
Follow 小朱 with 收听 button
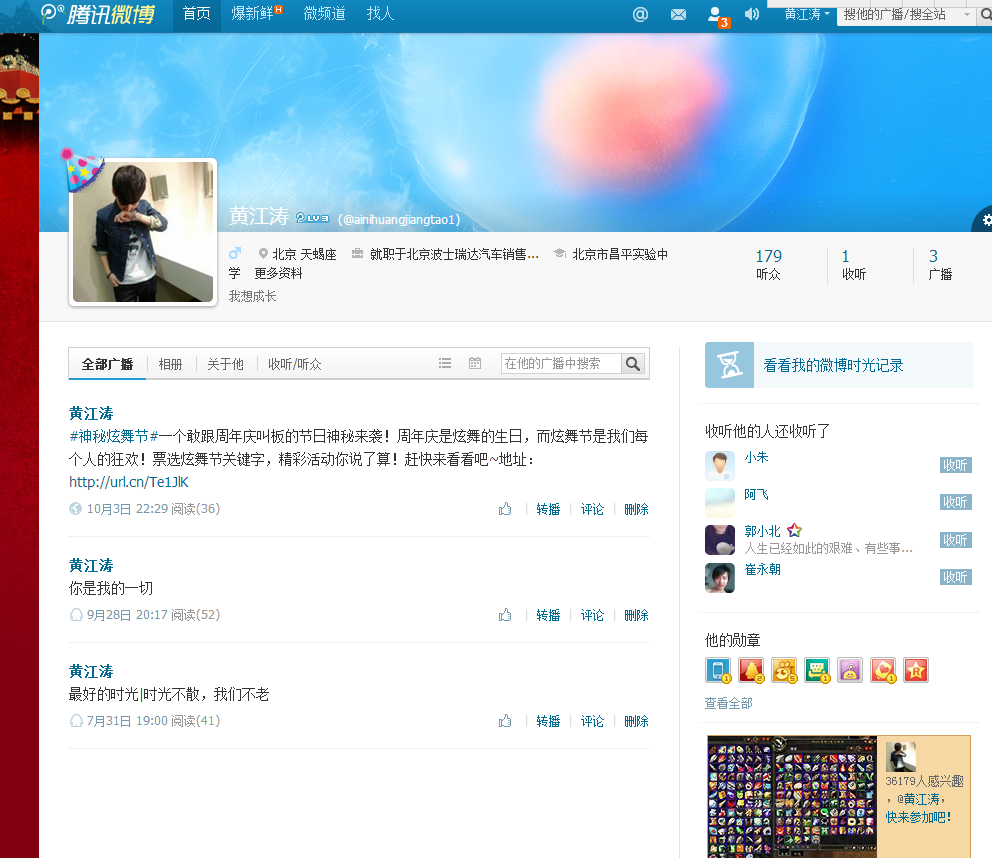click(x=955, y=465)
